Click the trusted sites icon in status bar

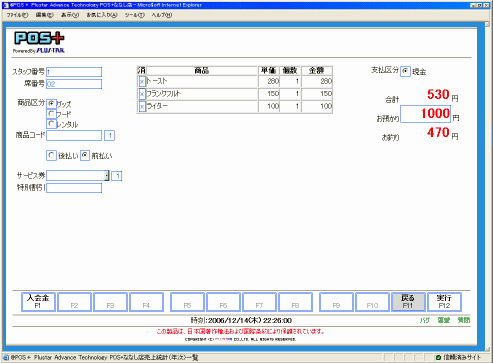(438, 357)
